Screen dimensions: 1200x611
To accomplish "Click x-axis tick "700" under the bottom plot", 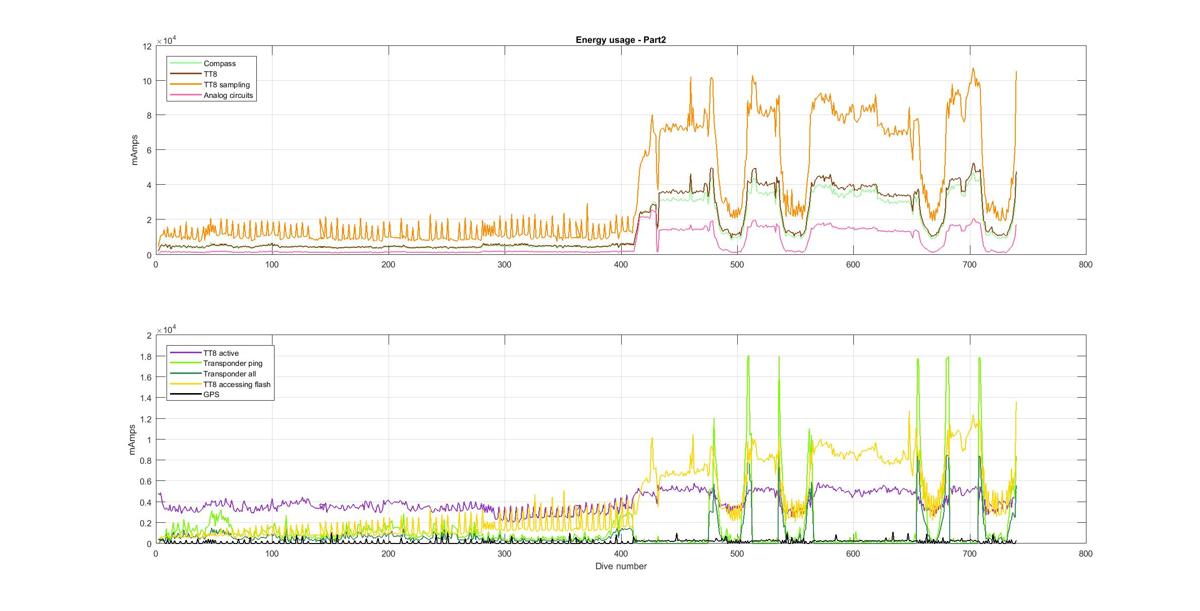I will 970,554.
